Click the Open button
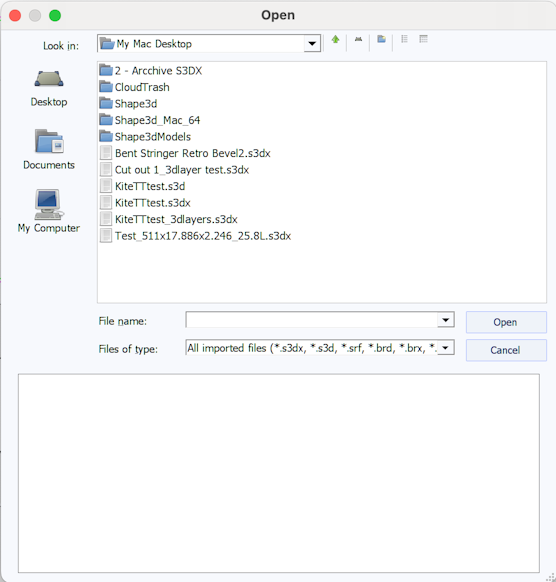This screenshot has height=582, width=556. [x=506, y=322]
